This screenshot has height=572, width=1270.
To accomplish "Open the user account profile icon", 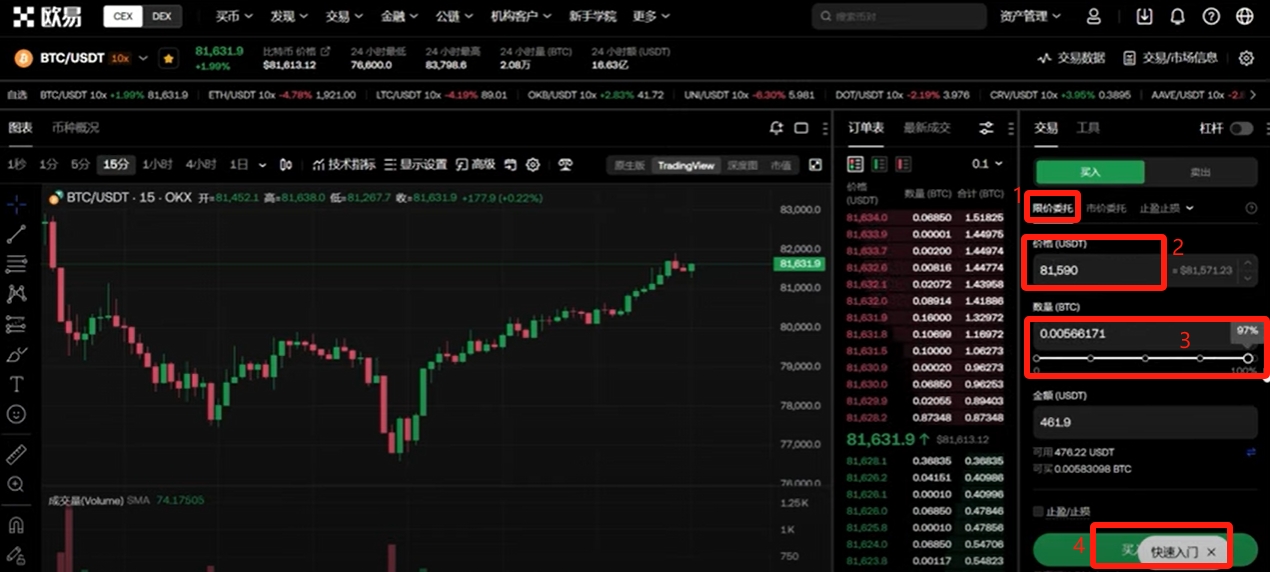I will (x=1093, y=17).
